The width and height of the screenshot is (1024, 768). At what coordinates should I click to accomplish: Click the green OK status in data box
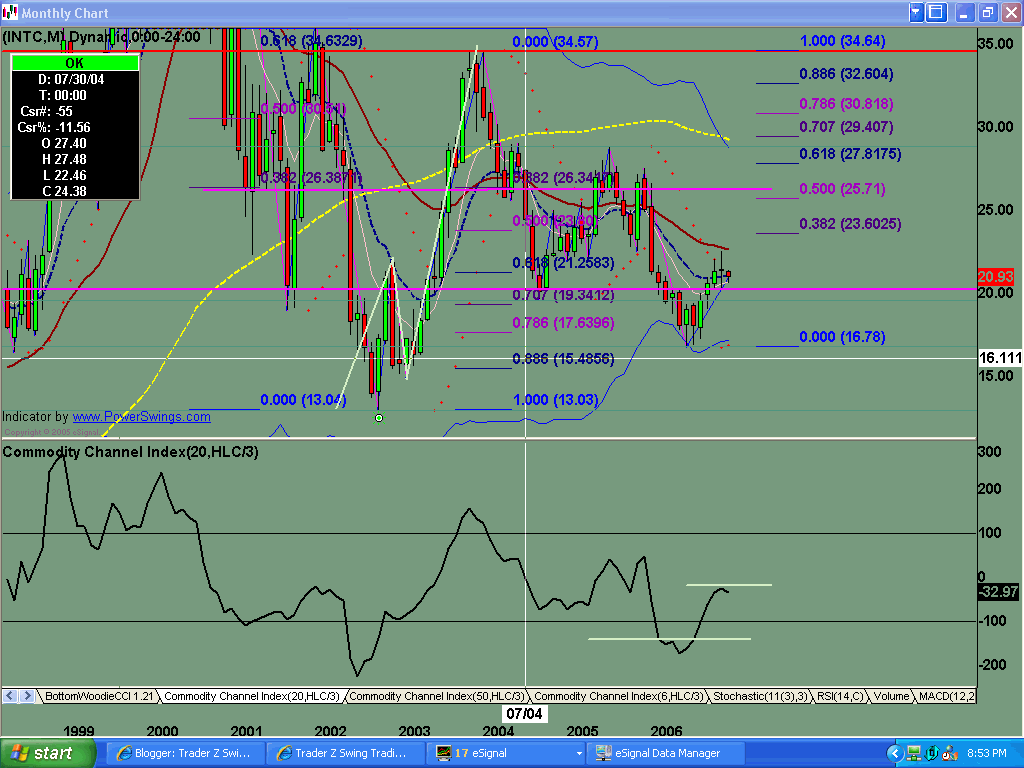[74, 63]
